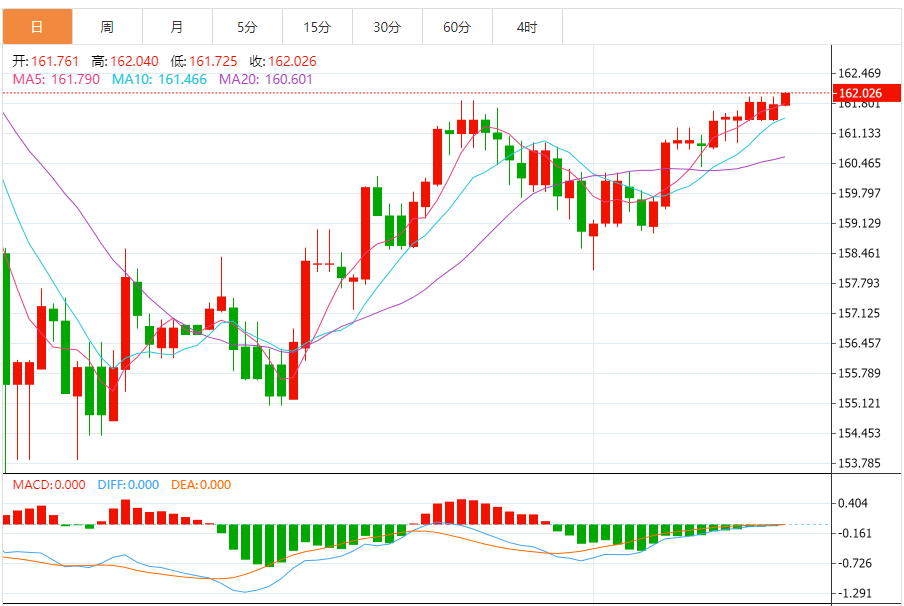
Task: Click the latest red candlestick at 162.026
Action: point(785,99)
